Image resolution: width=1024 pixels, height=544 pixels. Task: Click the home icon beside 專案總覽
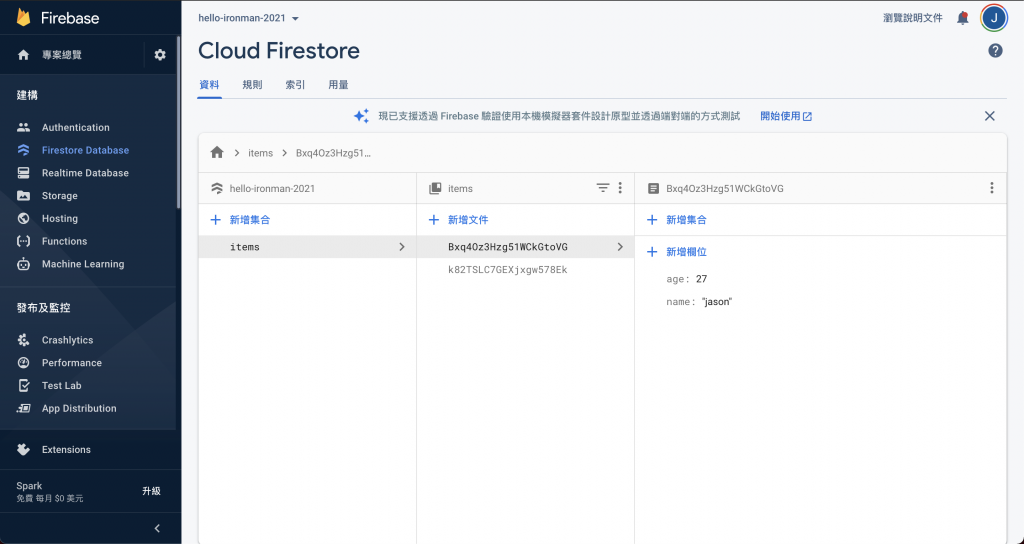click(x=24, y=55)
